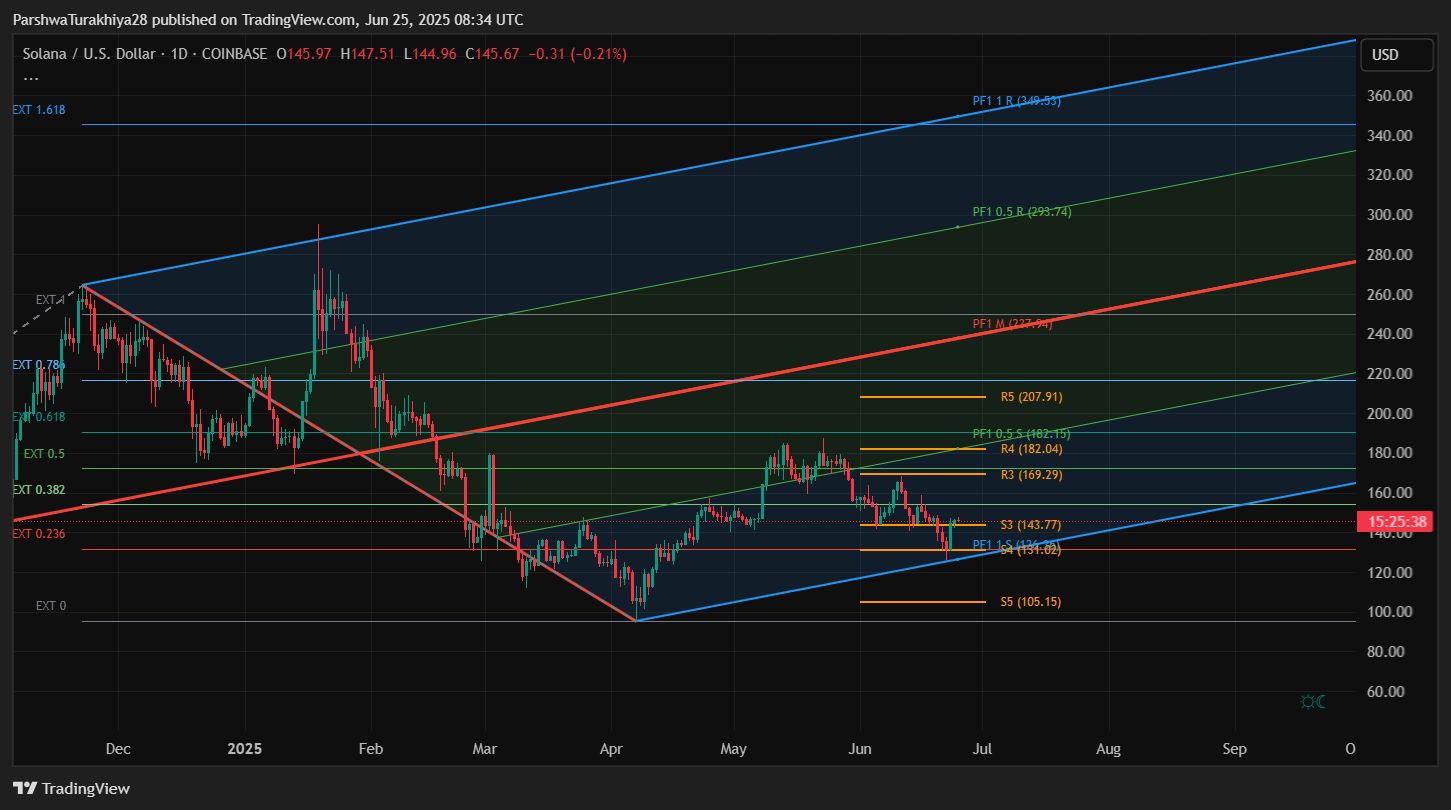Click the 2025 label on time axis
The image size is (1451, 810).
click(244, 748)
